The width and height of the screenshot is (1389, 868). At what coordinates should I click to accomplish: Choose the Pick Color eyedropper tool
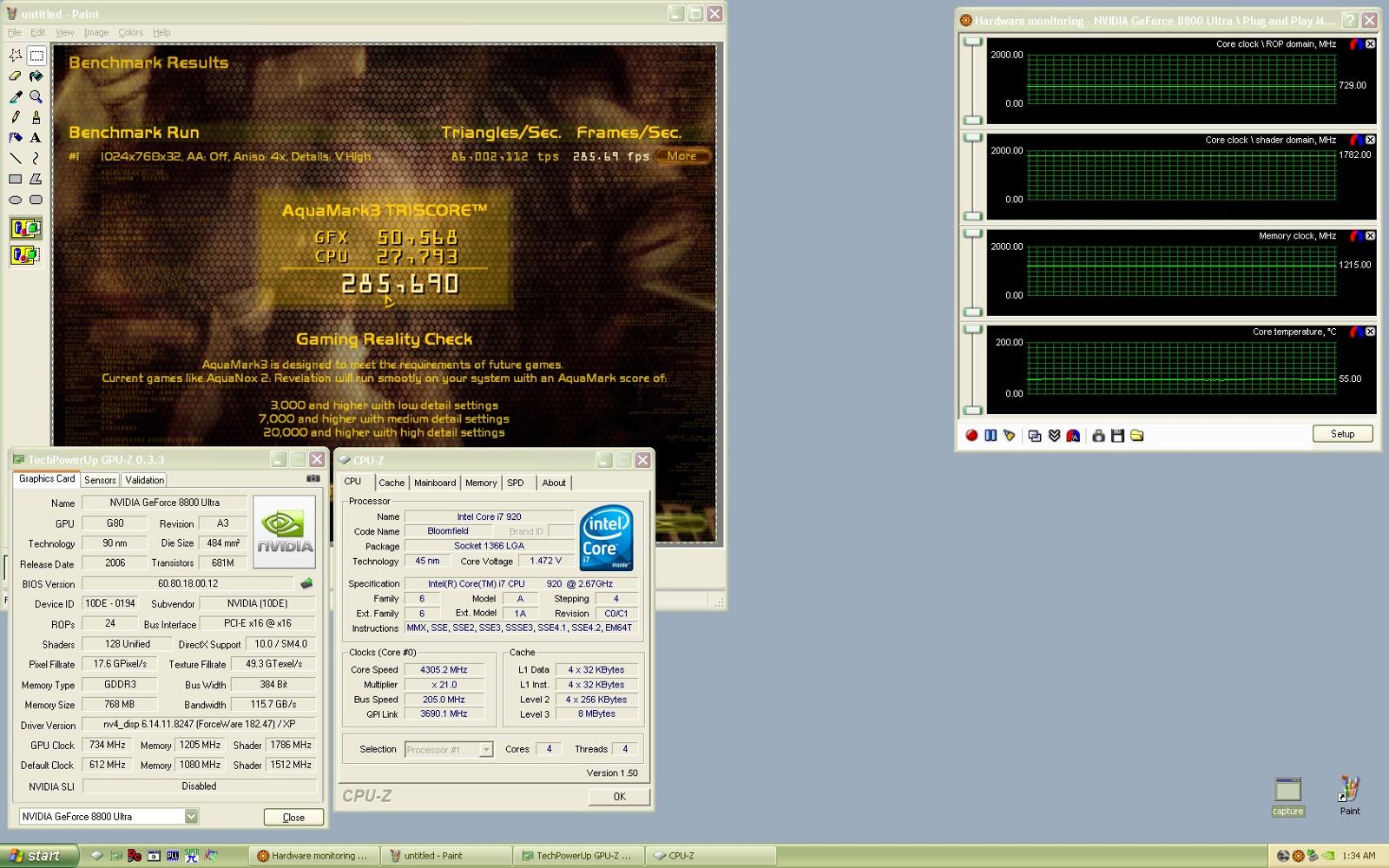[x=16, y=96]
